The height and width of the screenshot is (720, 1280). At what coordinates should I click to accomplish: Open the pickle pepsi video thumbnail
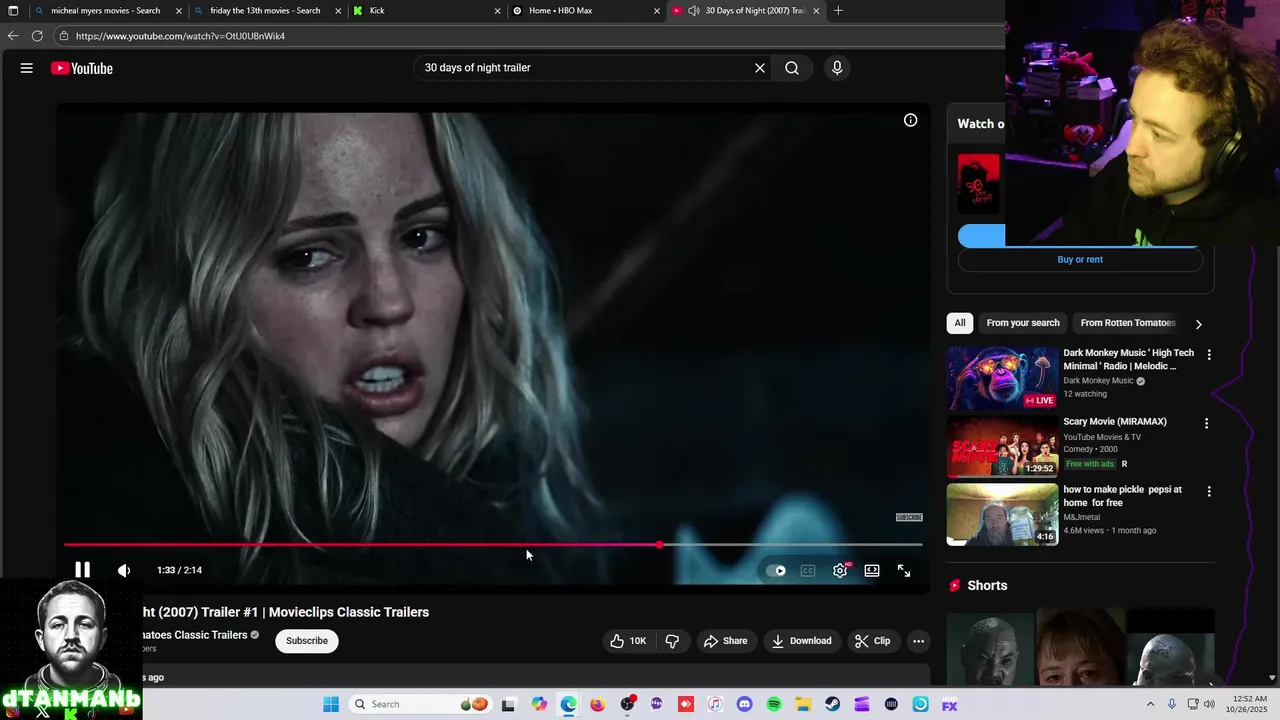[1002, 515]
